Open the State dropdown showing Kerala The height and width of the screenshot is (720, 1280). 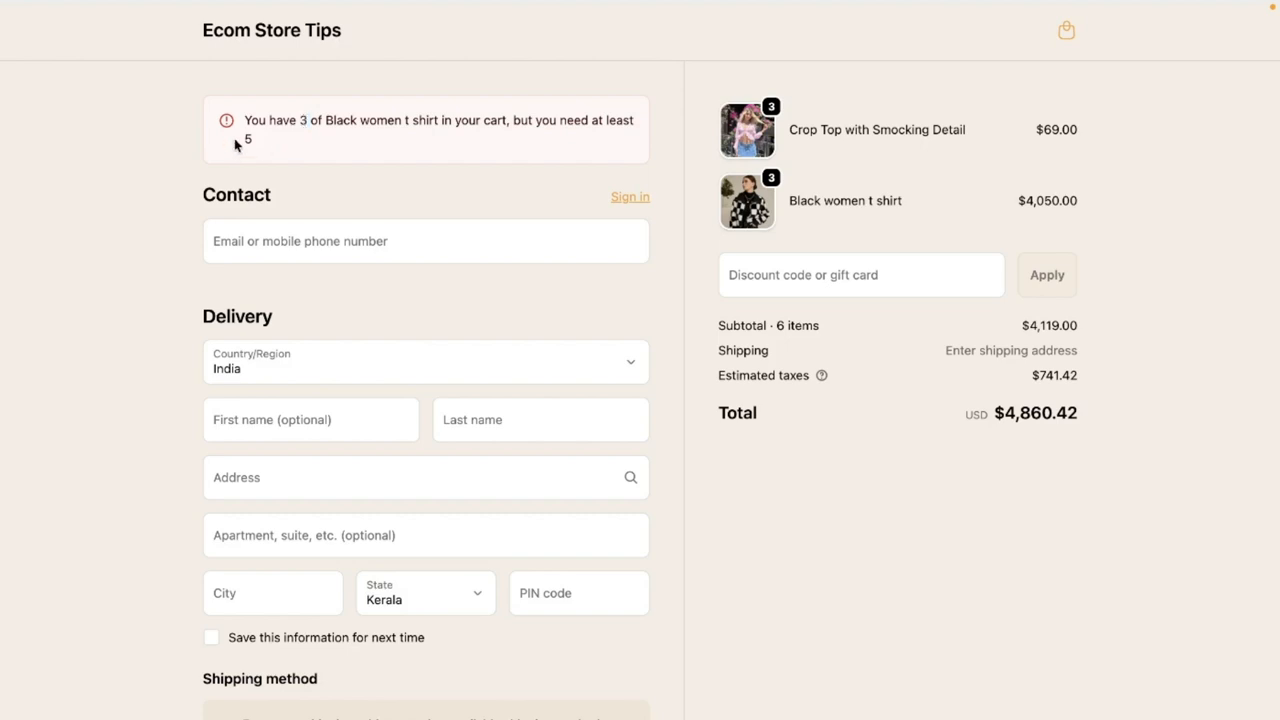pyautogui.click(x=426, y=593)
